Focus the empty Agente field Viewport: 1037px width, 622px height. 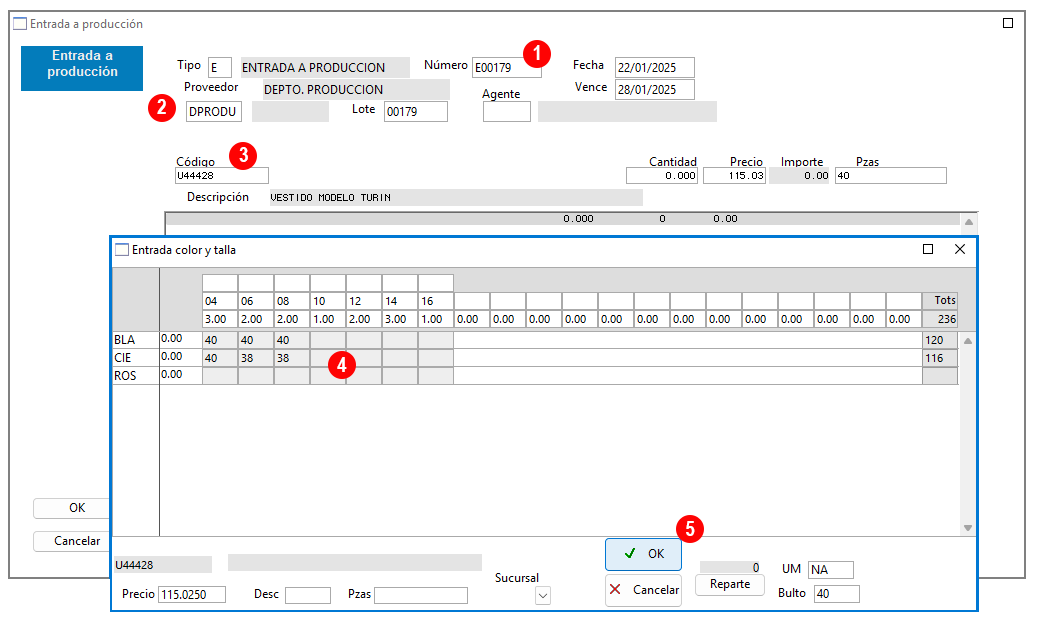pyautogui.click(x=507, y=112)
